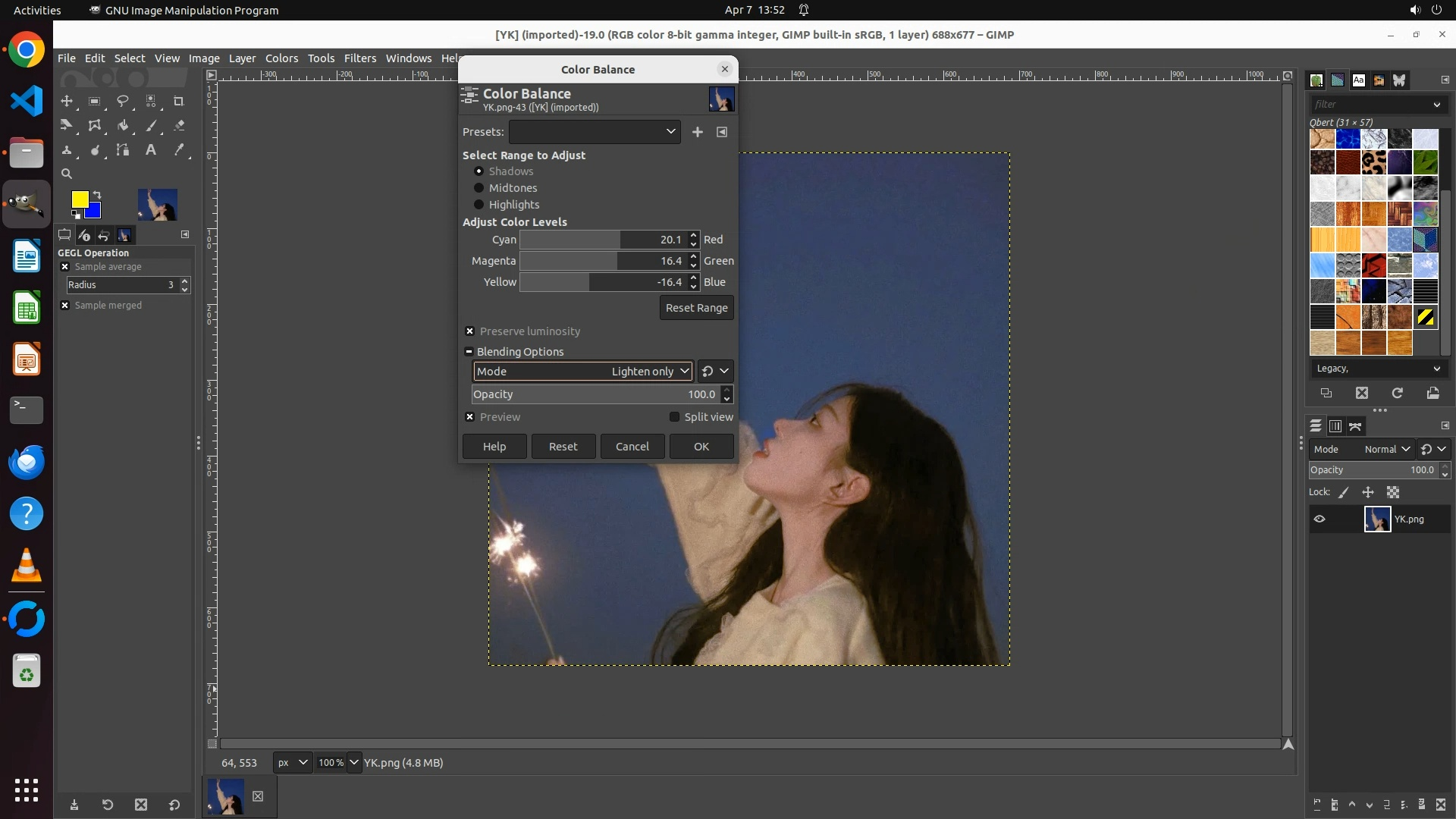Activate the Zoom magnifier tool

click(x=67, y=174)
